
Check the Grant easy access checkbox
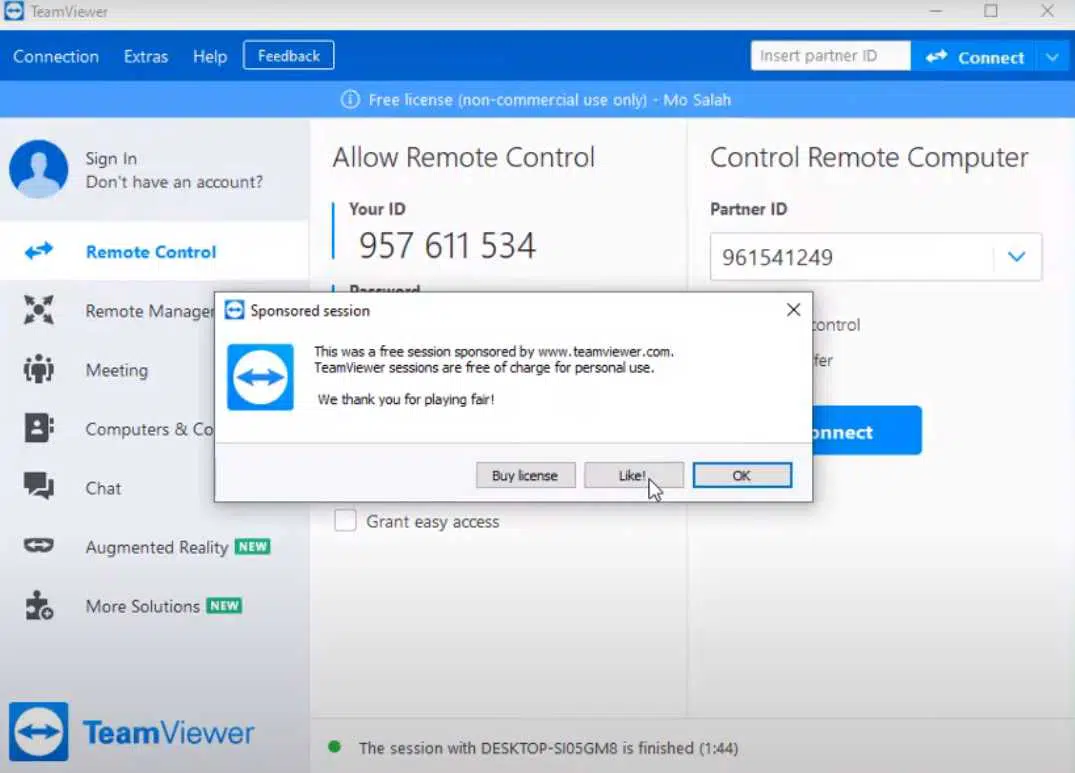[345, 520]
